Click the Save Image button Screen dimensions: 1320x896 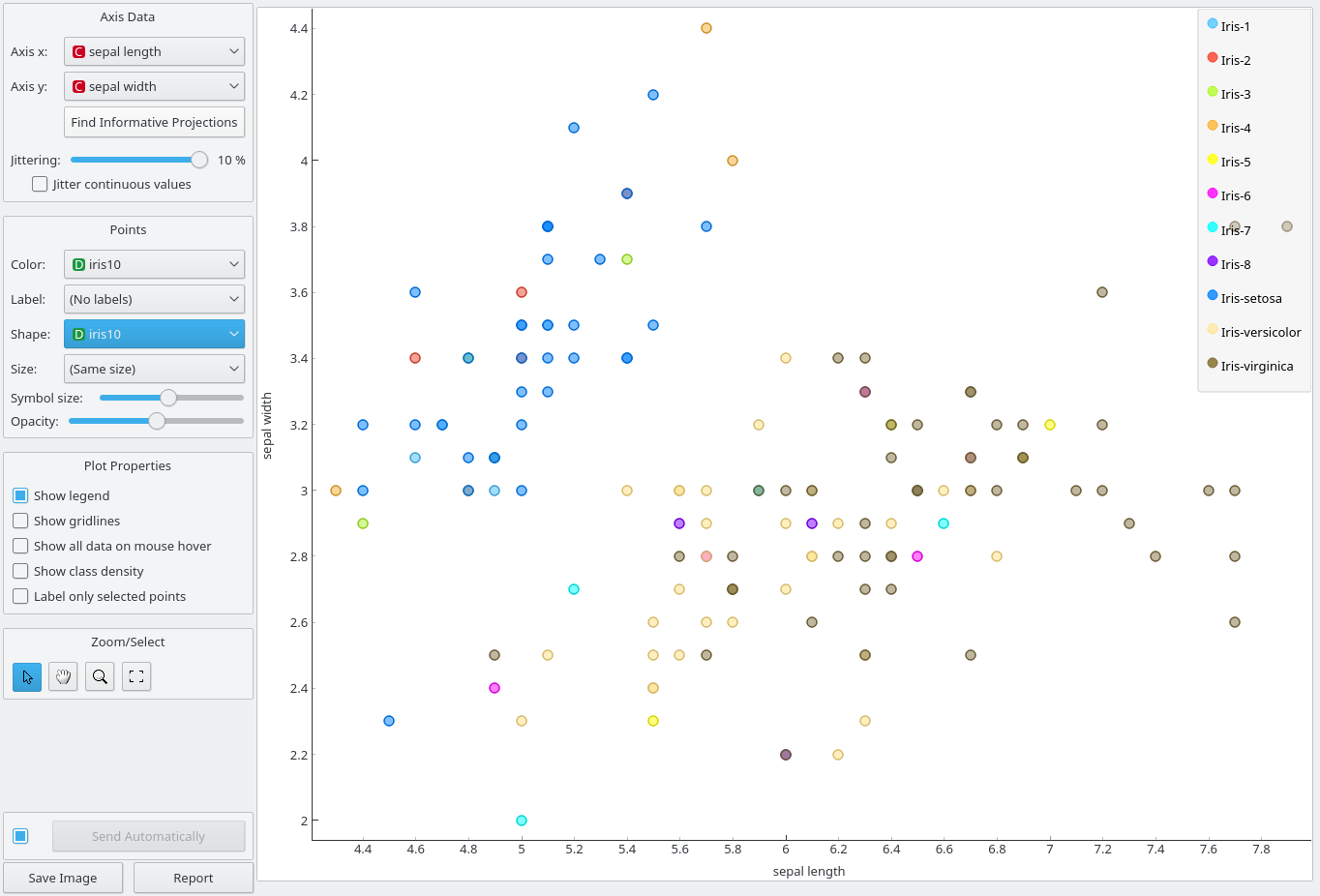(63, 878)
